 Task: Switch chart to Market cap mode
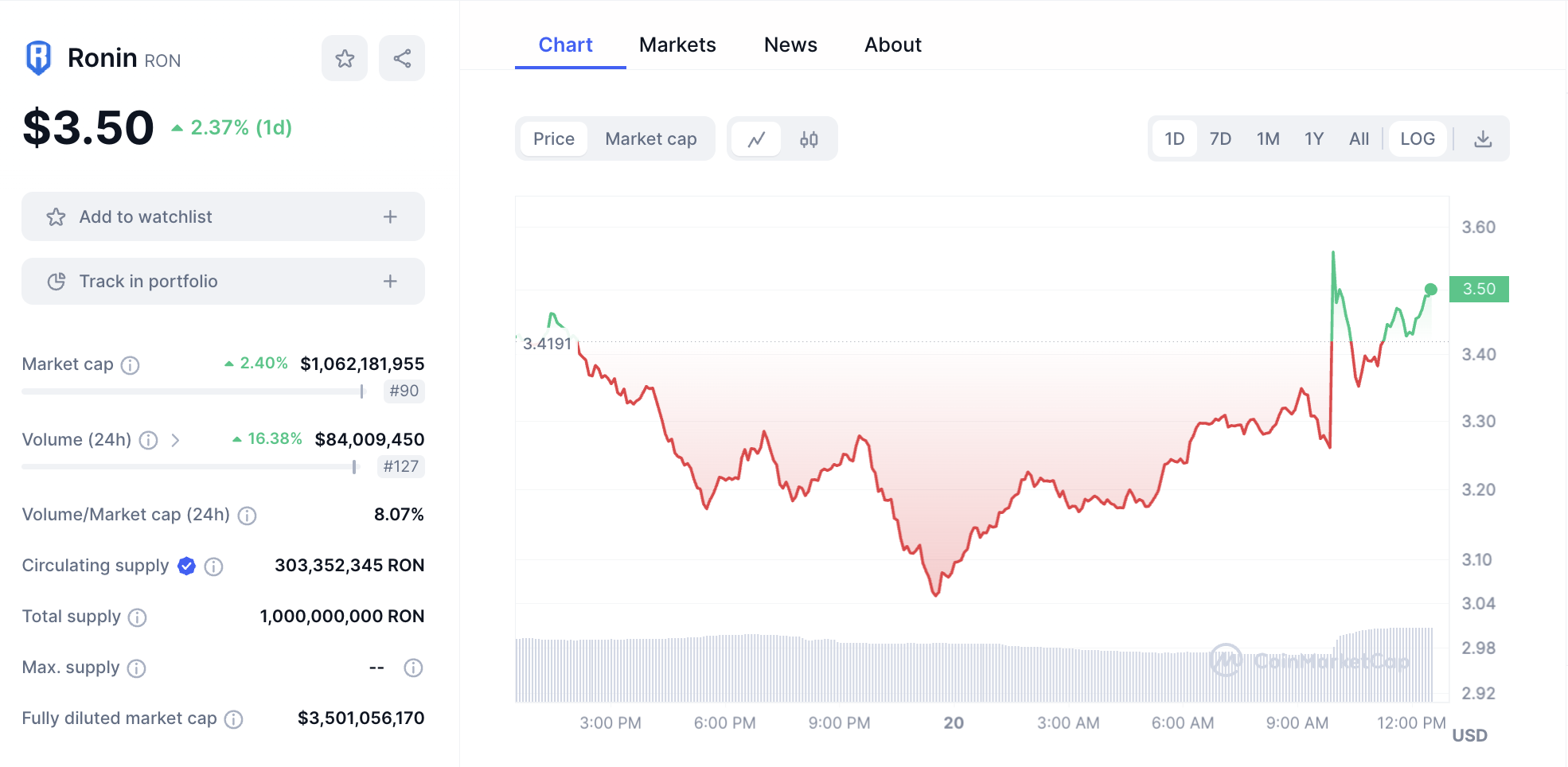650,139
